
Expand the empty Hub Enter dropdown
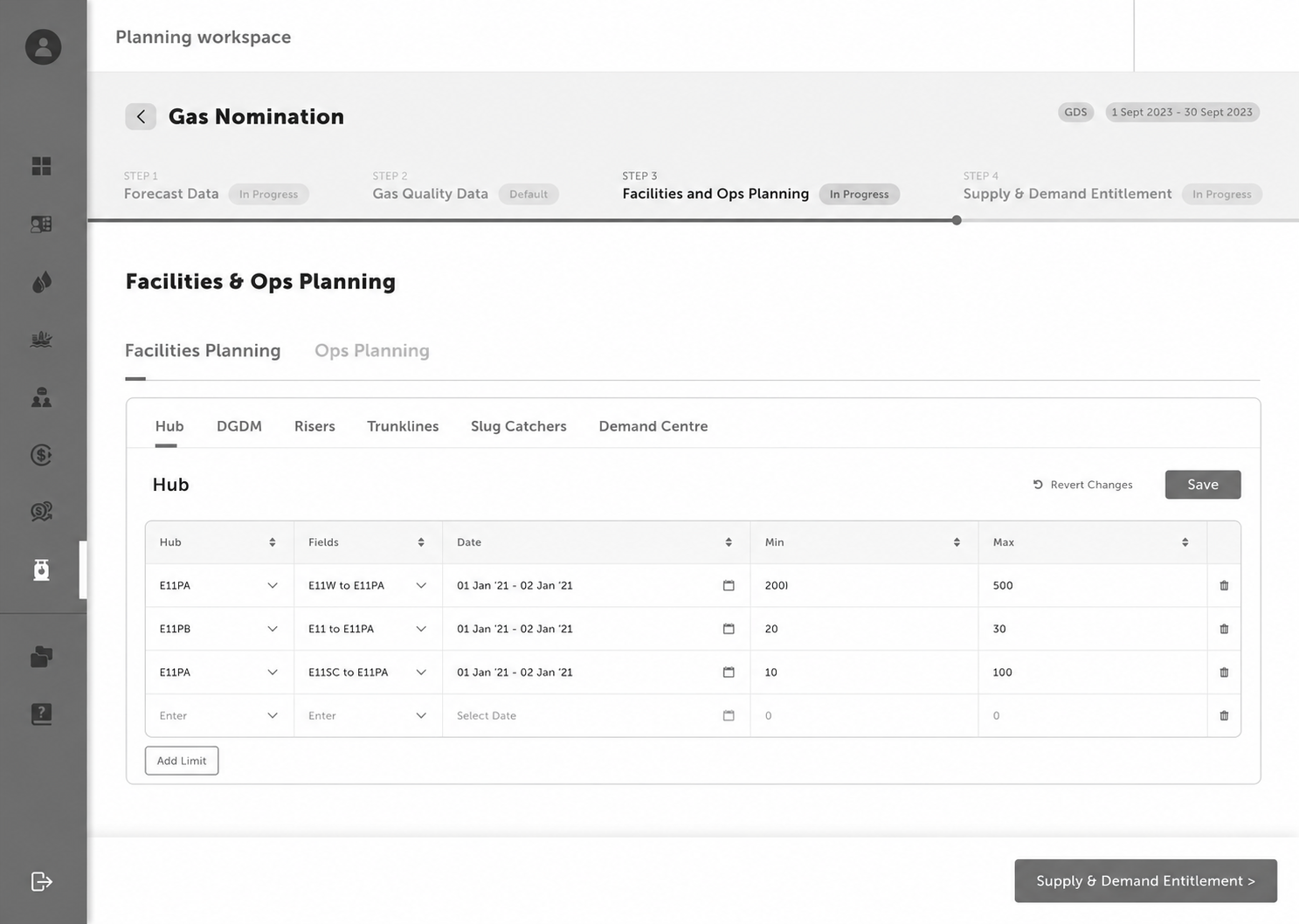(x=273, y=715)
